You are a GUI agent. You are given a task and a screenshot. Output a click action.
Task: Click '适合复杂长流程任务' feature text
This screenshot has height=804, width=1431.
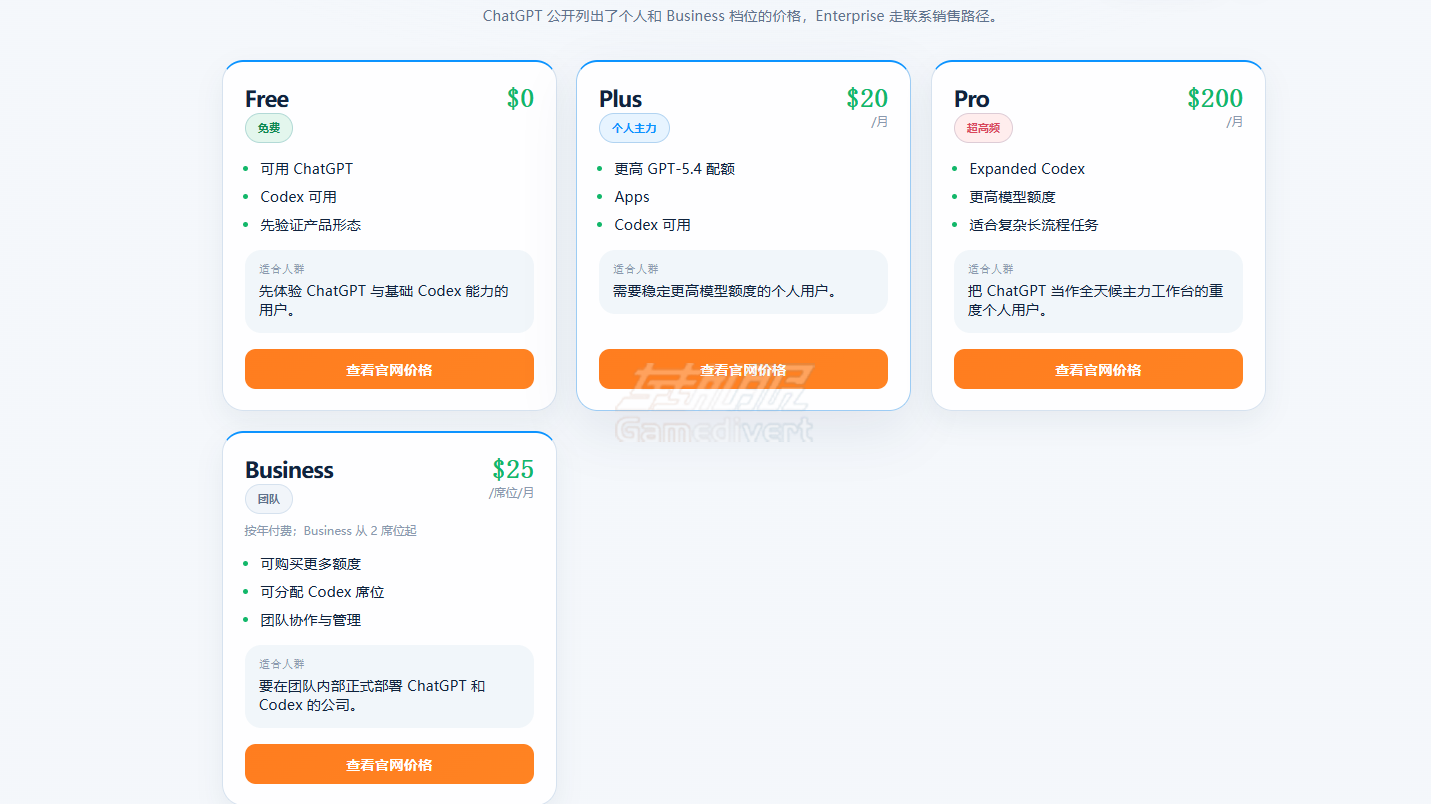click(1034, 225)
